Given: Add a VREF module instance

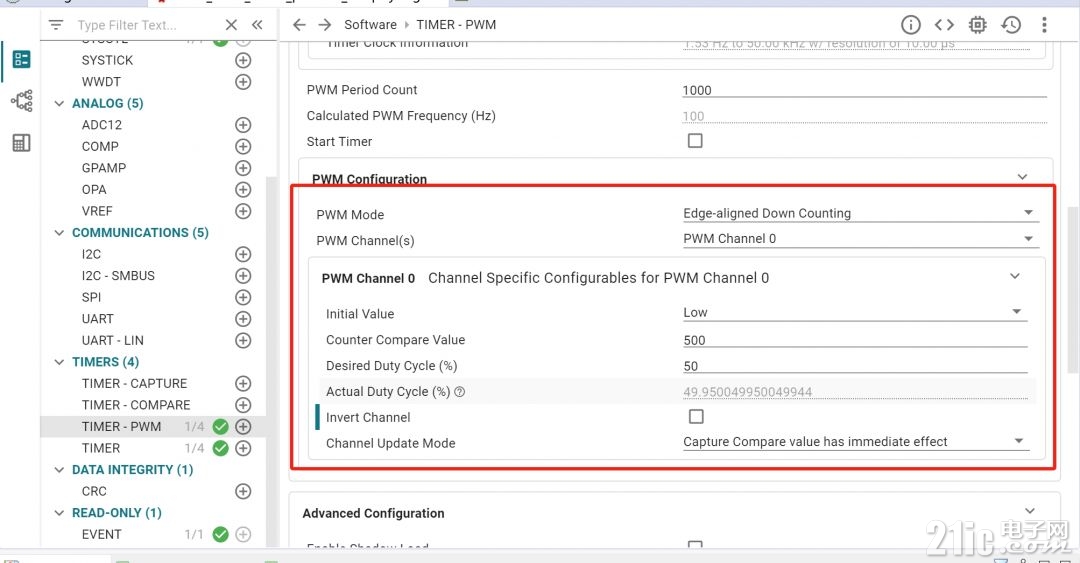Looking at the screenshot, I should pos(243,212).
